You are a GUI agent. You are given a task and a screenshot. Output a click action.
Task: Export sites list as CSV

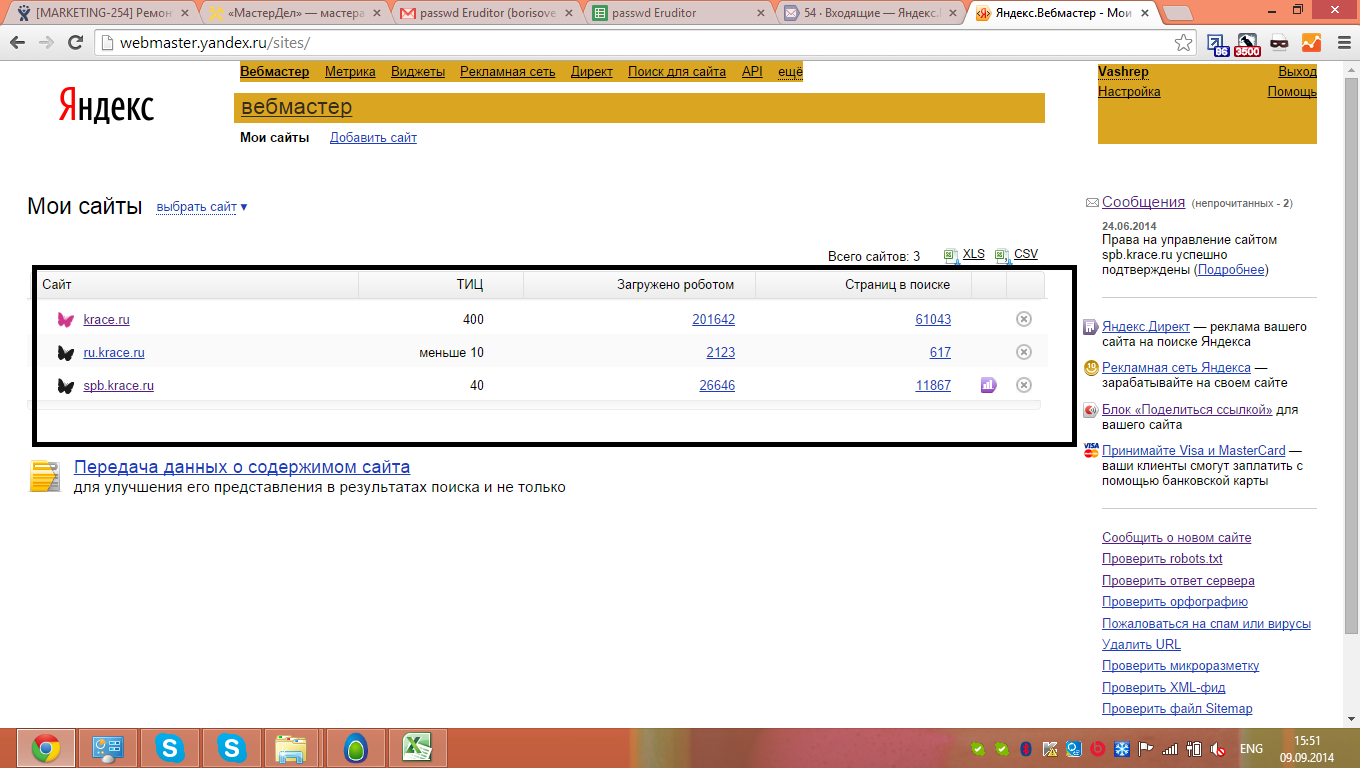click(x=1026, y=254)
